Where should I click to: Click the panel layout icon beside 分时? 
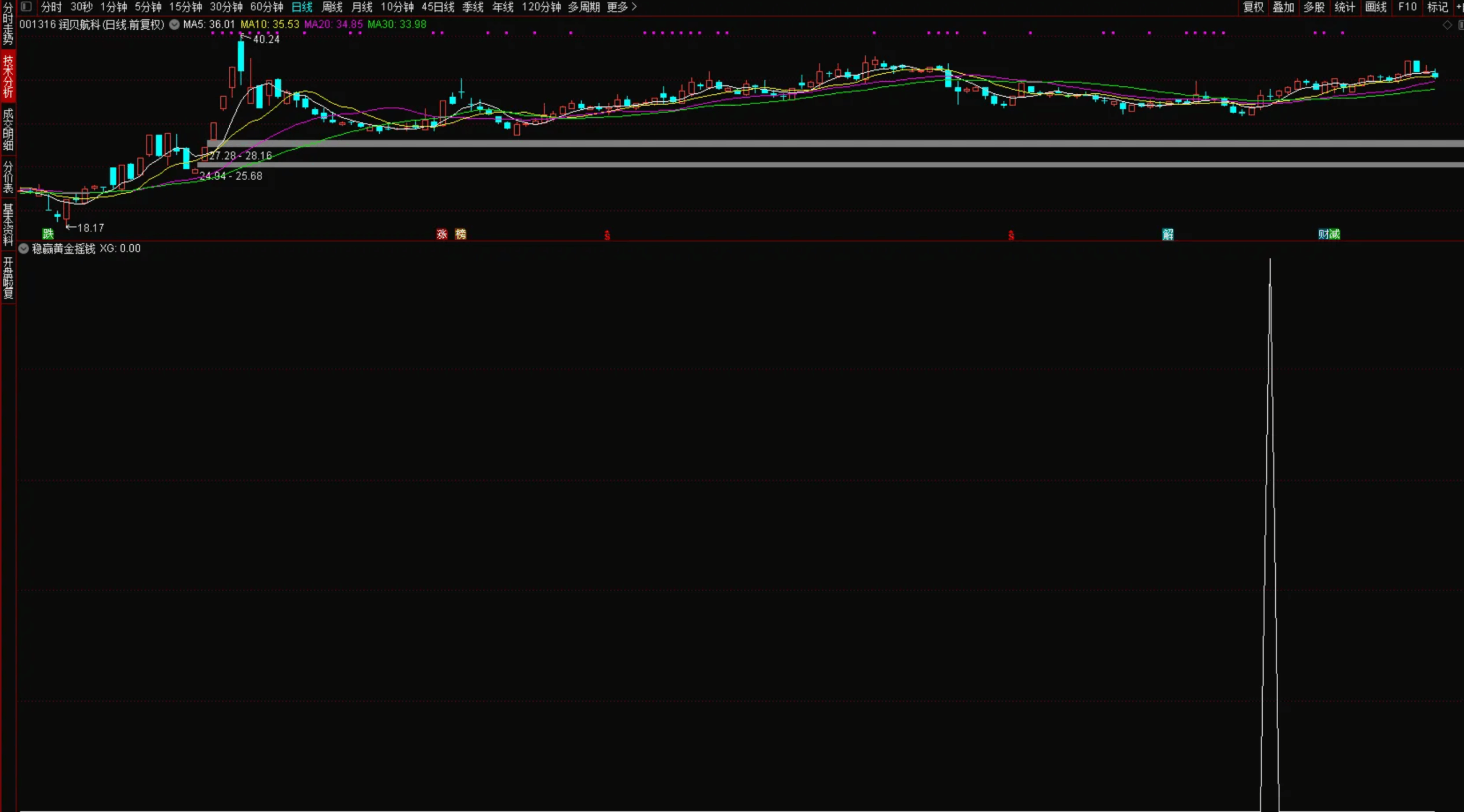pyautogui.click(x=26, y=7)
